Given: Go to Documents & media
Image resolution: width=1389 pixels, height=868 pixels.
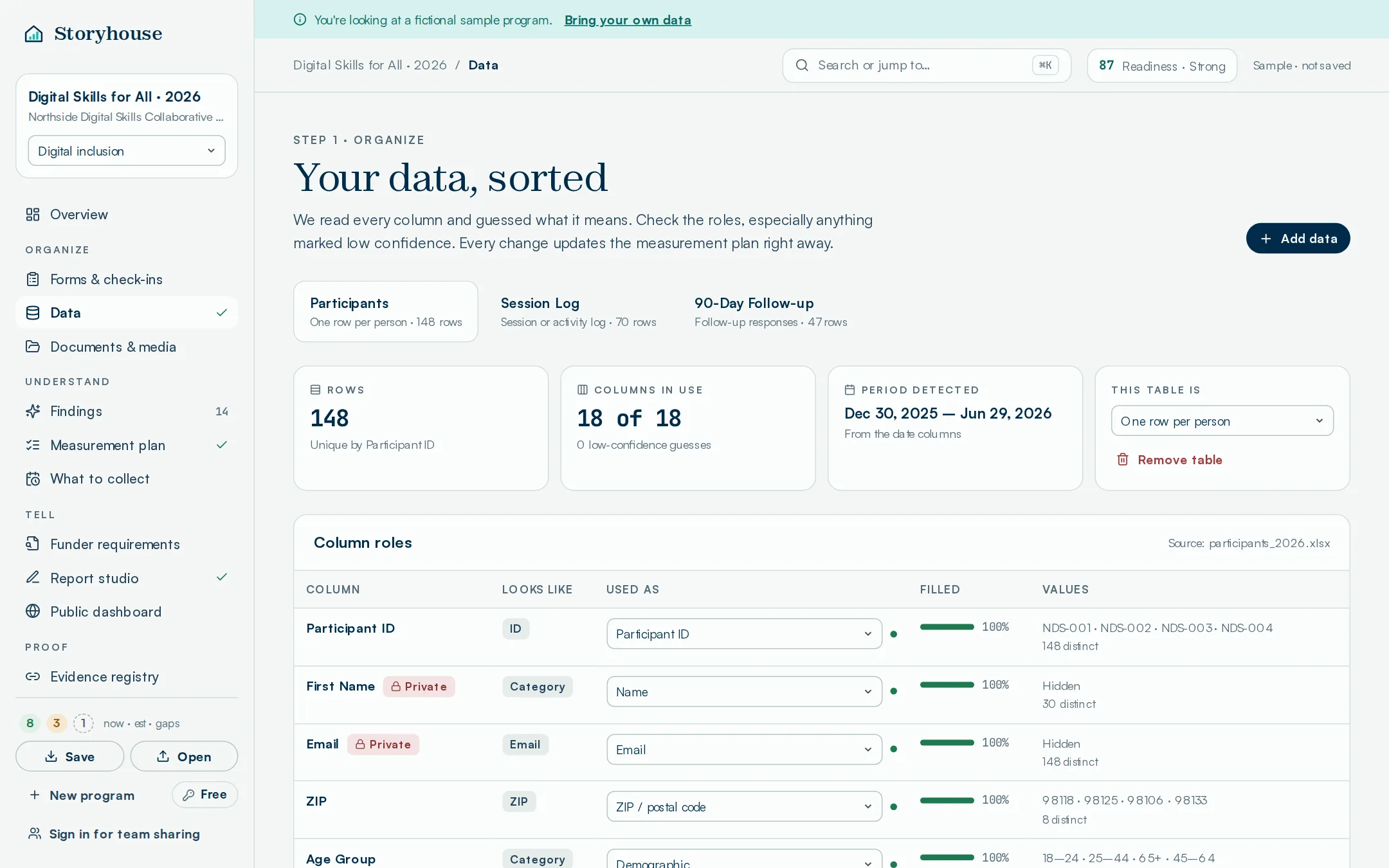Looking at the screenshot, I should coord(127,347).
